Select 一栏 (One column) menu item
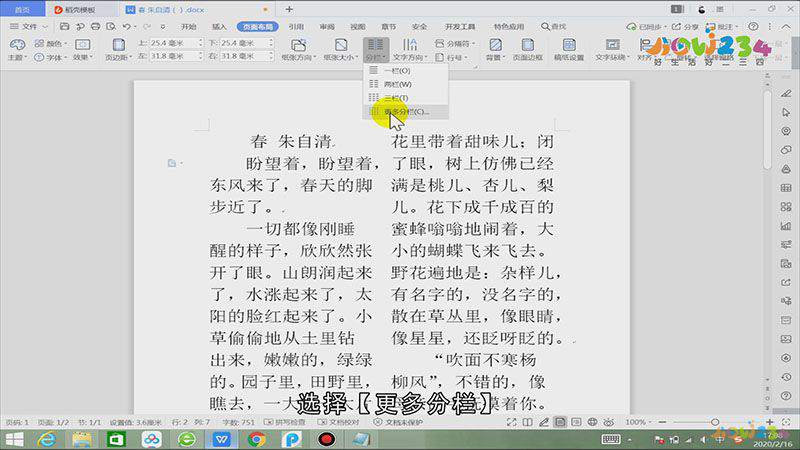Viewport: 800px width, 450px height. 406,70
